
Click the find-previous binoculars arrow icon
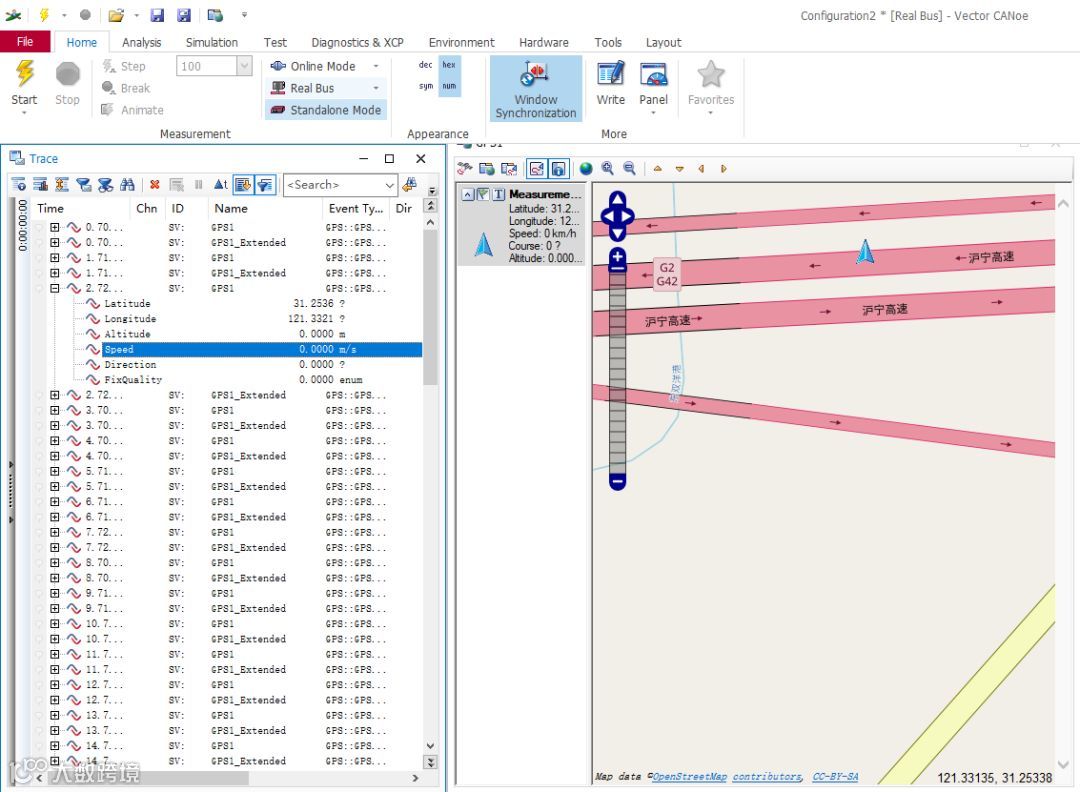pos(410,185)
